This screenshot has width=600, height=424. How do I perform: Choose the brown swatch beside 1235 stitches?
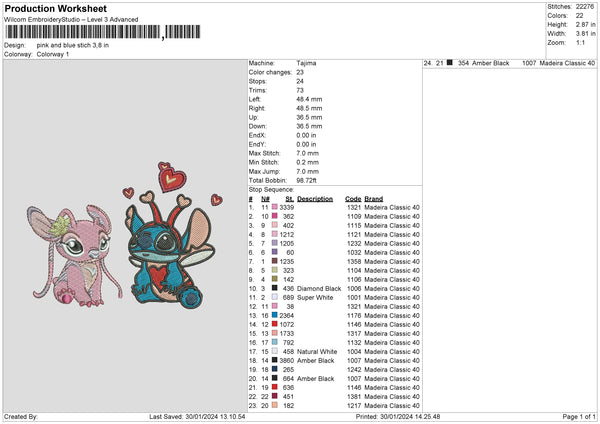[274, 261]
